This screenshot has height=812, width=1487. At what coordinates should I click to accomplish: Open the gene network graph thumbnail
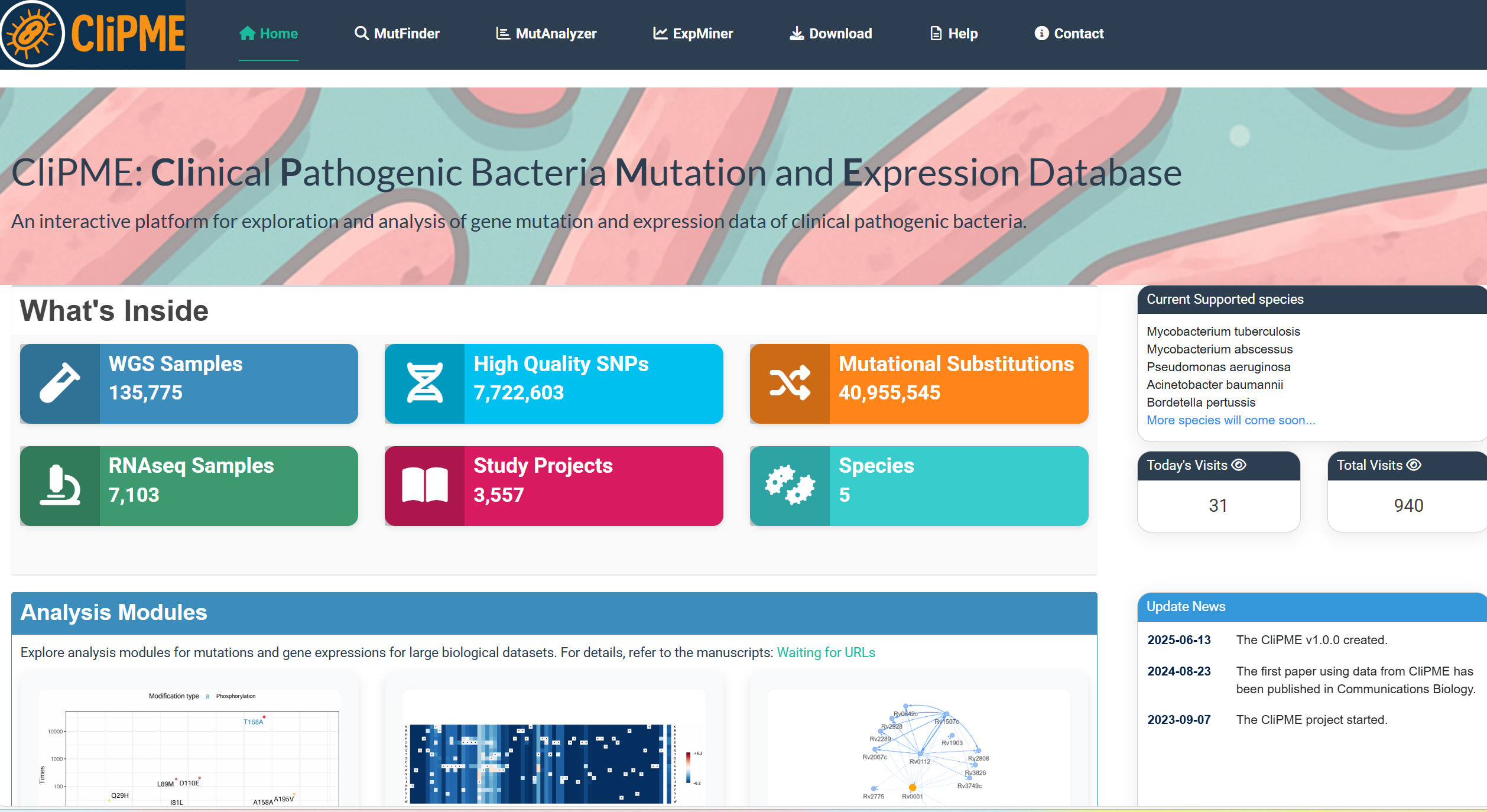(918, 748)
